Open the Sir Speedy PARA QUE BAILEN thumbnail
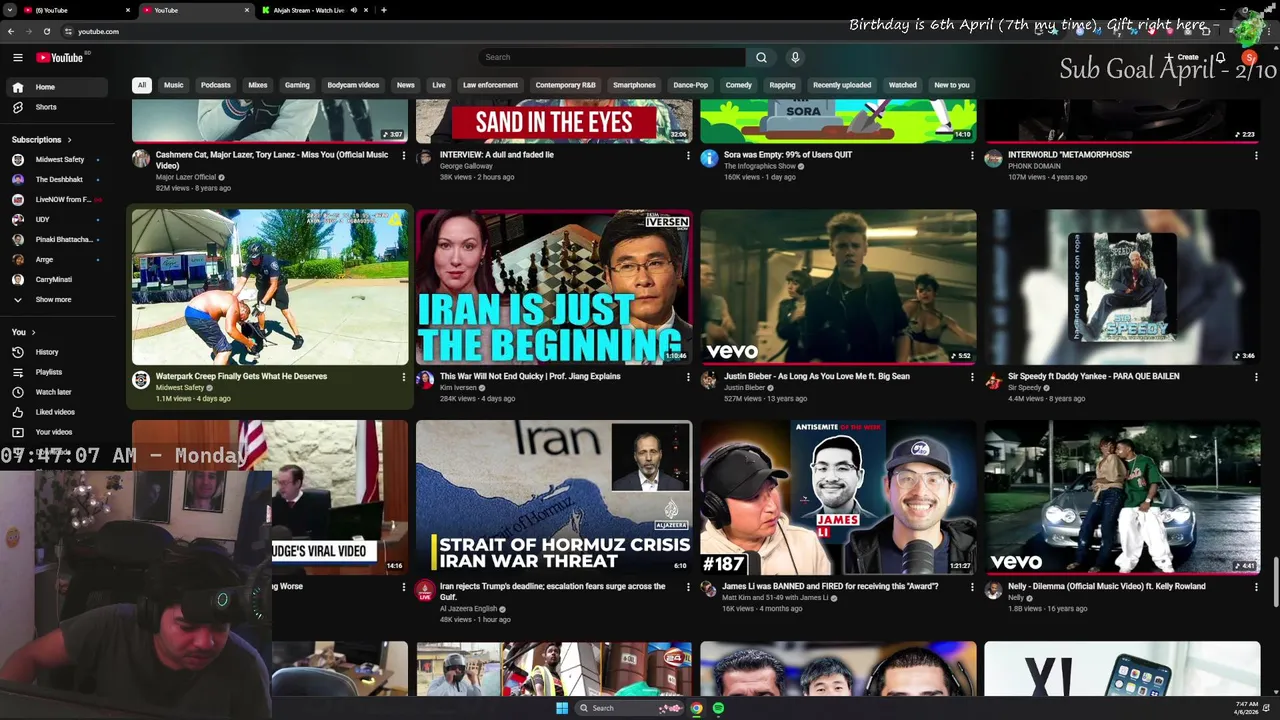 pyautogui.click(x=1122, y=287)
